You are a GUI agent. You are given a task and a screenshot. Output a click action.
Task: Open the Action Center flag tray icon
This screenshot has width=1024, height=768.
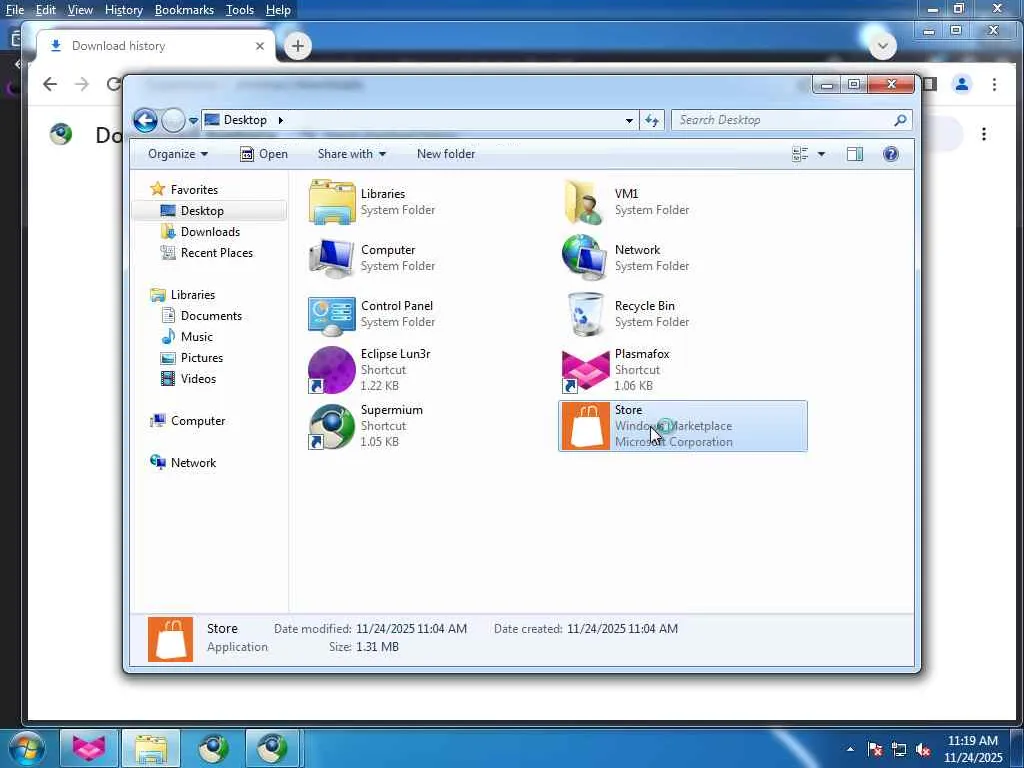pyautogui.click(x=875, y=750)
